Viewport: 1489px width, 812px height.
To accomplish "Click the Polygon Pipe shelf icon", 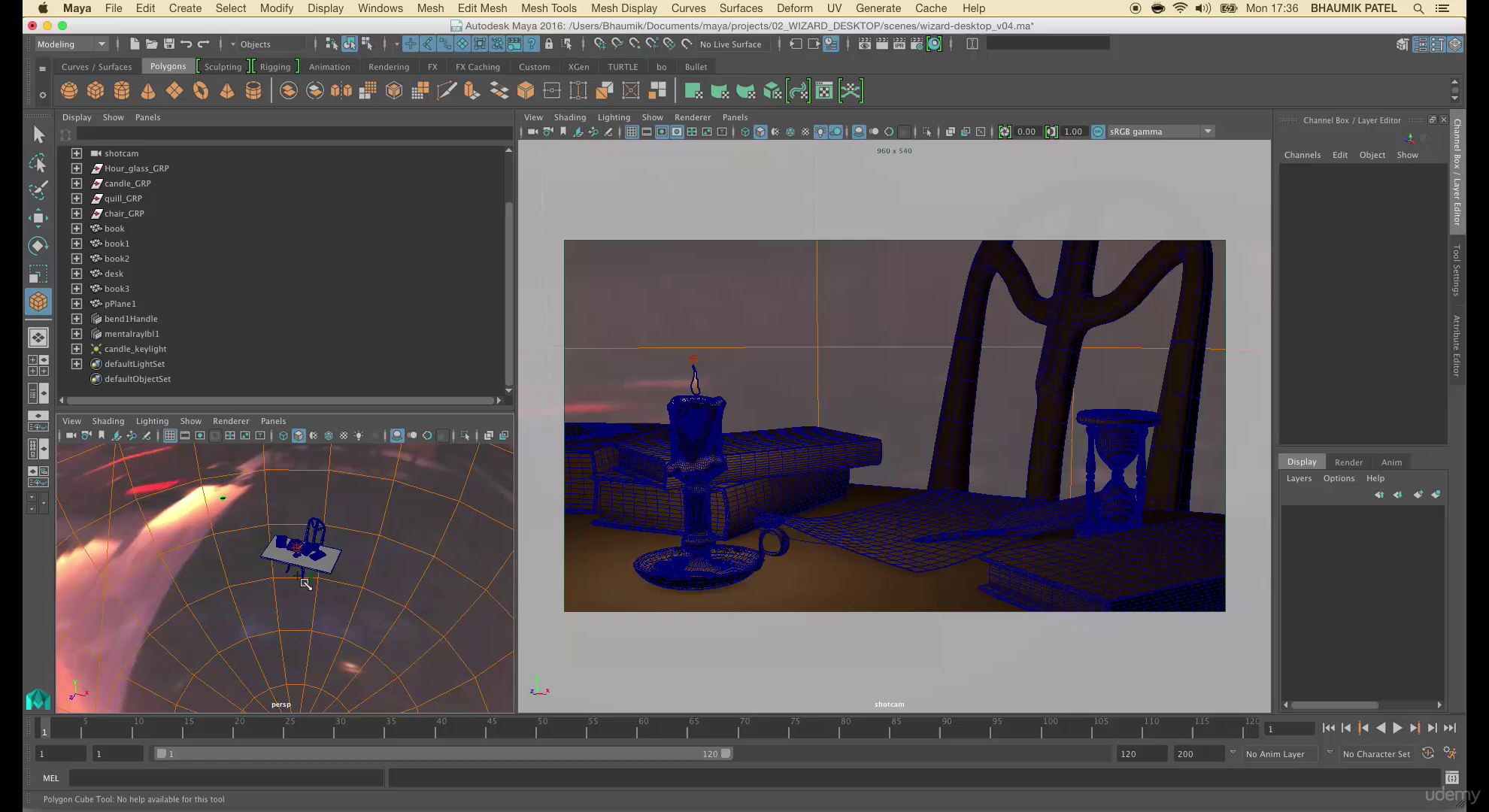I will 253,91.
